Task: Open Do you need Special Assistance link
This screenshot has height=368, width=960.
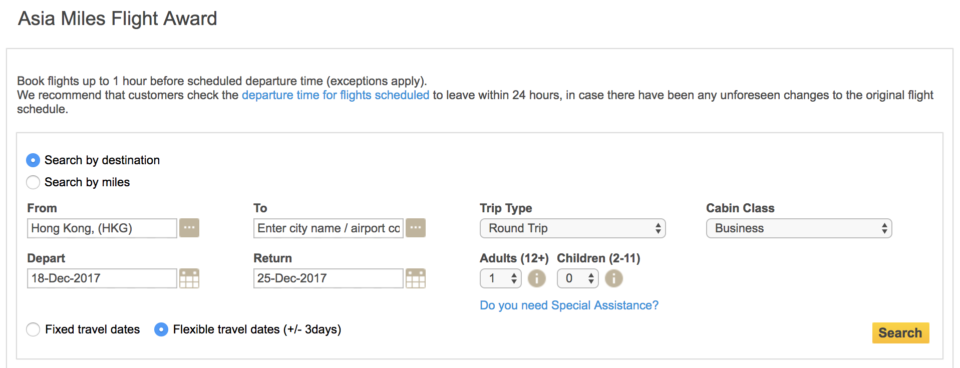Action: click(x=569, y=305)
